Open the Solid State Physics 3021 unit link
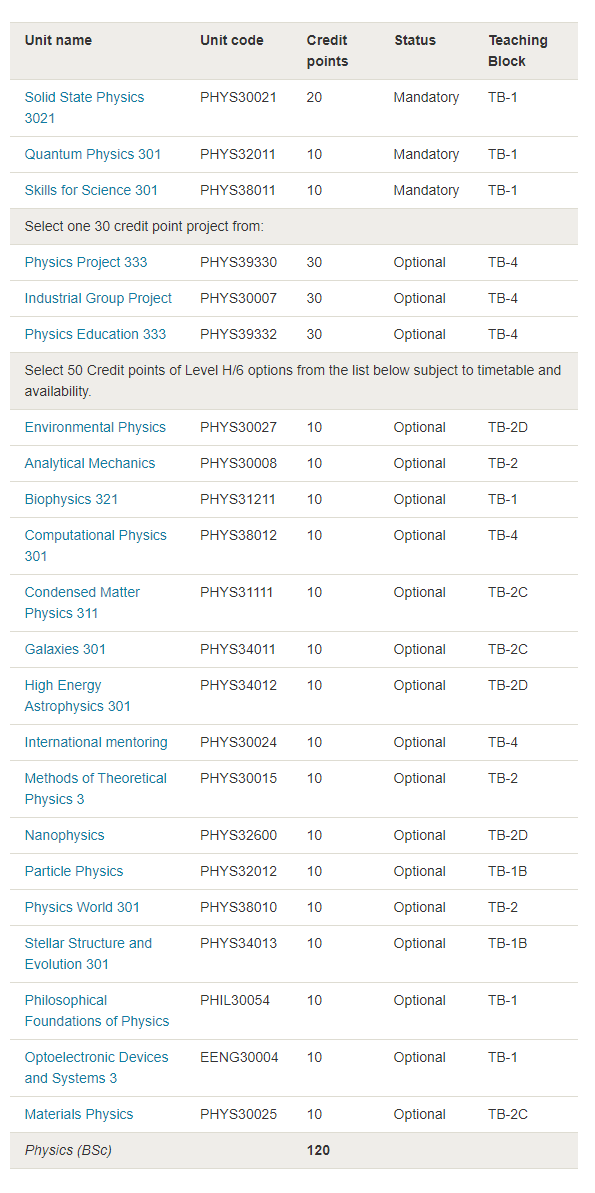595x1193 pixels. [84, 108]
